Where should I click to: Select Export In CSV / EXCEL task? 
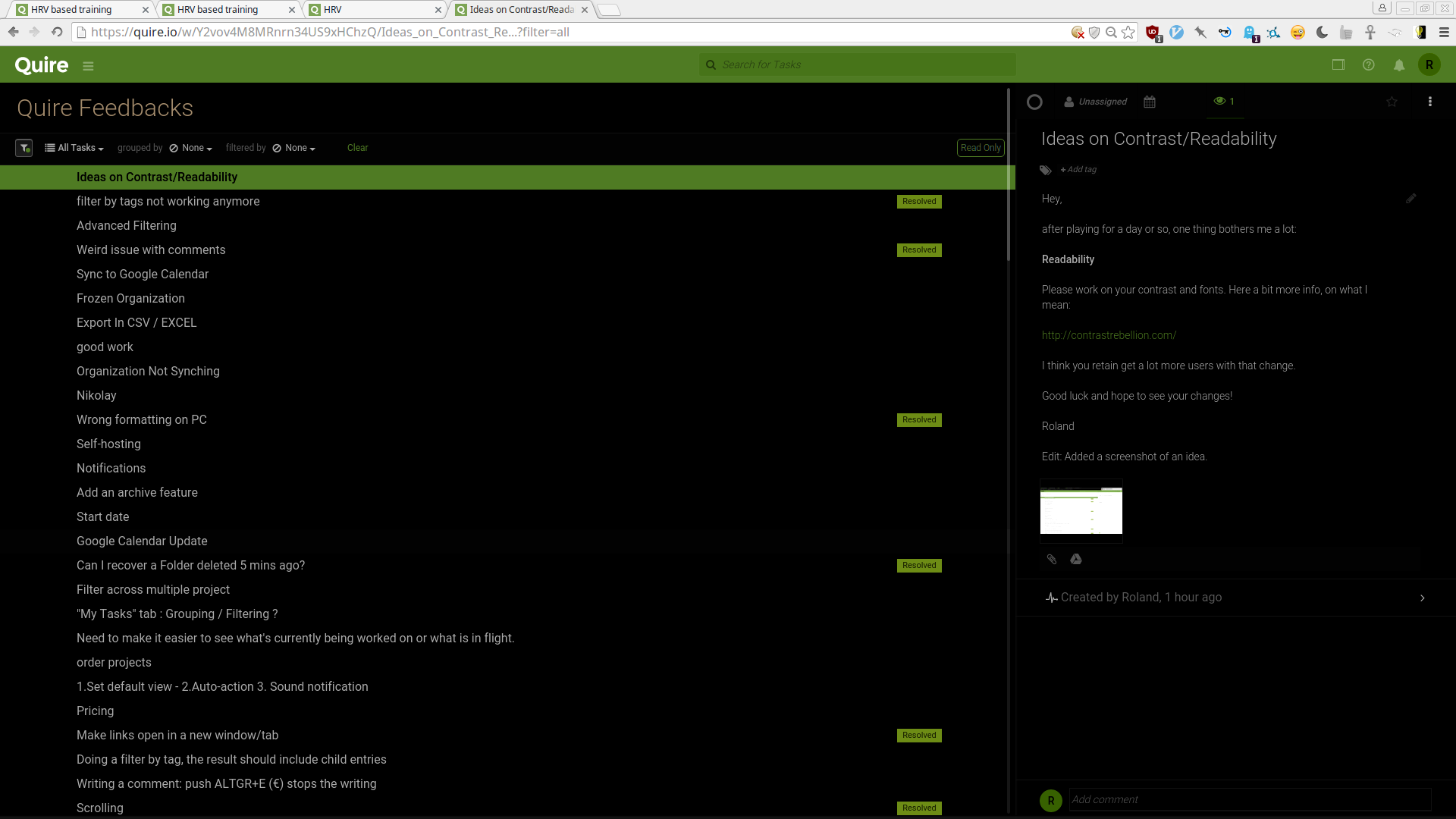tap(136, 323)
